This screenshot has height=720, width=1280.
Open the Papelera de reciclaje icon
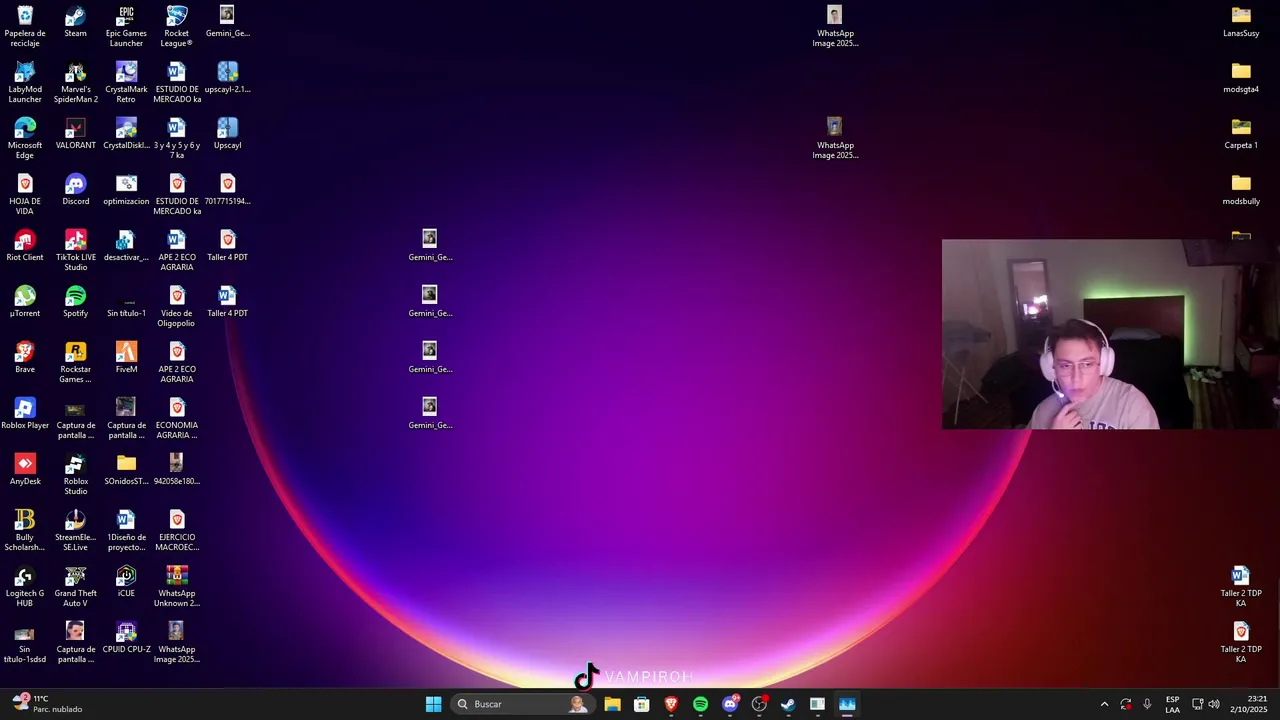25,27
